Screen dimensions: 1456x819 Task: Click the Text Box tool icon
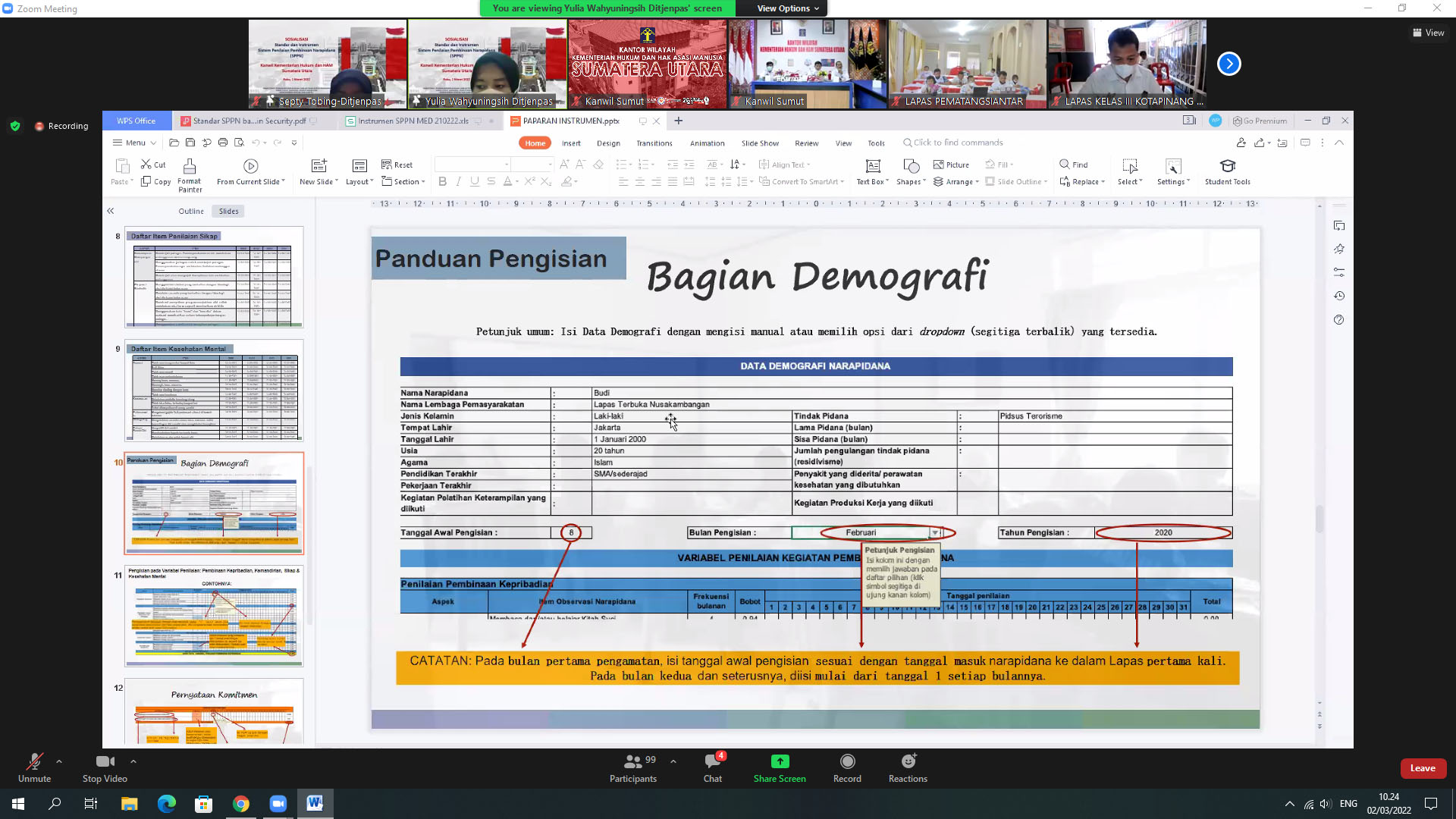pos(873,166)
